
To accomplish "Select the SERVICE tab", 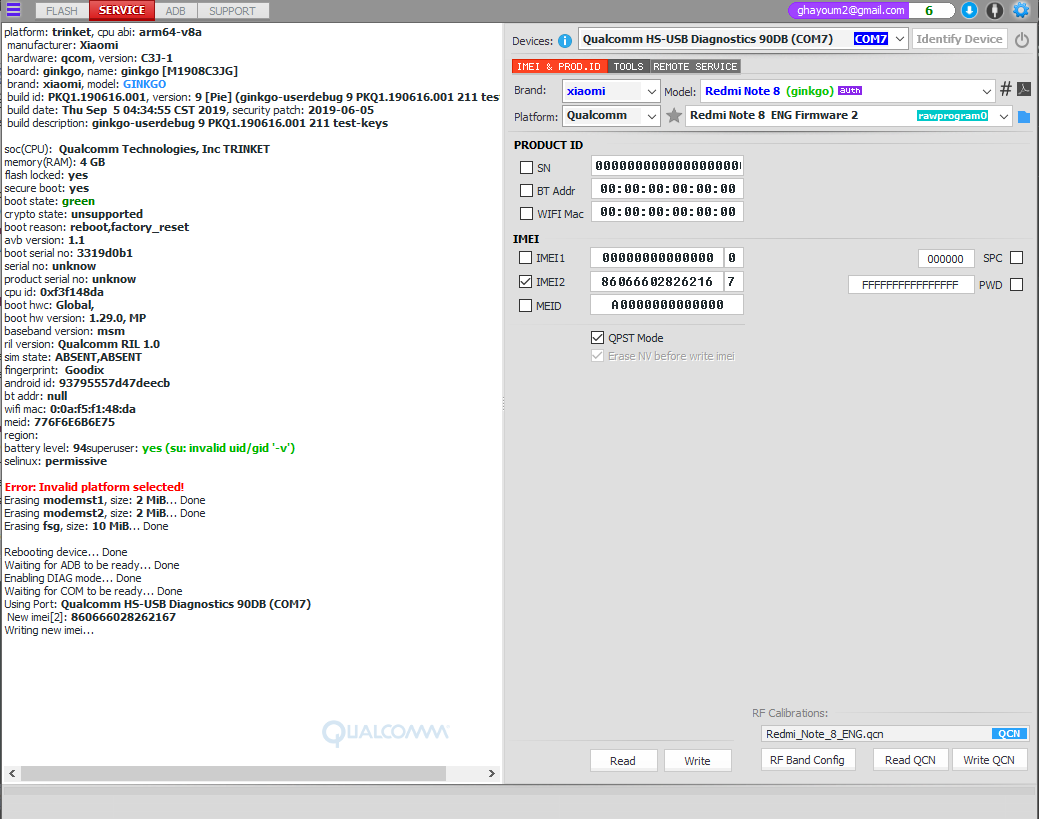I will pos(122,10).
